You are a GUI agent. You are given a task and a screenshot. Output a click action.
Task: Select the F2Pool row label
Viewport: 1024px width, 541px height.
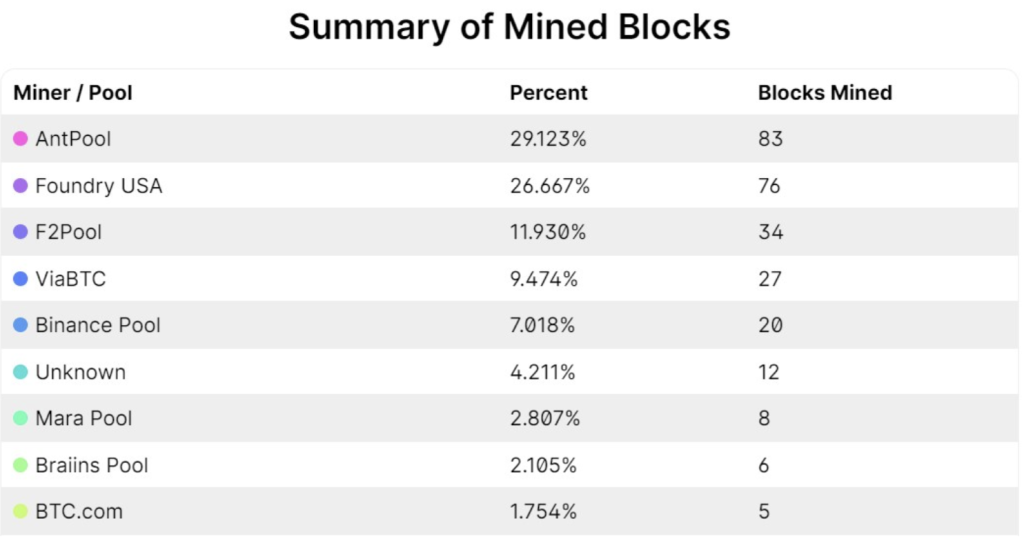point(68,232)
